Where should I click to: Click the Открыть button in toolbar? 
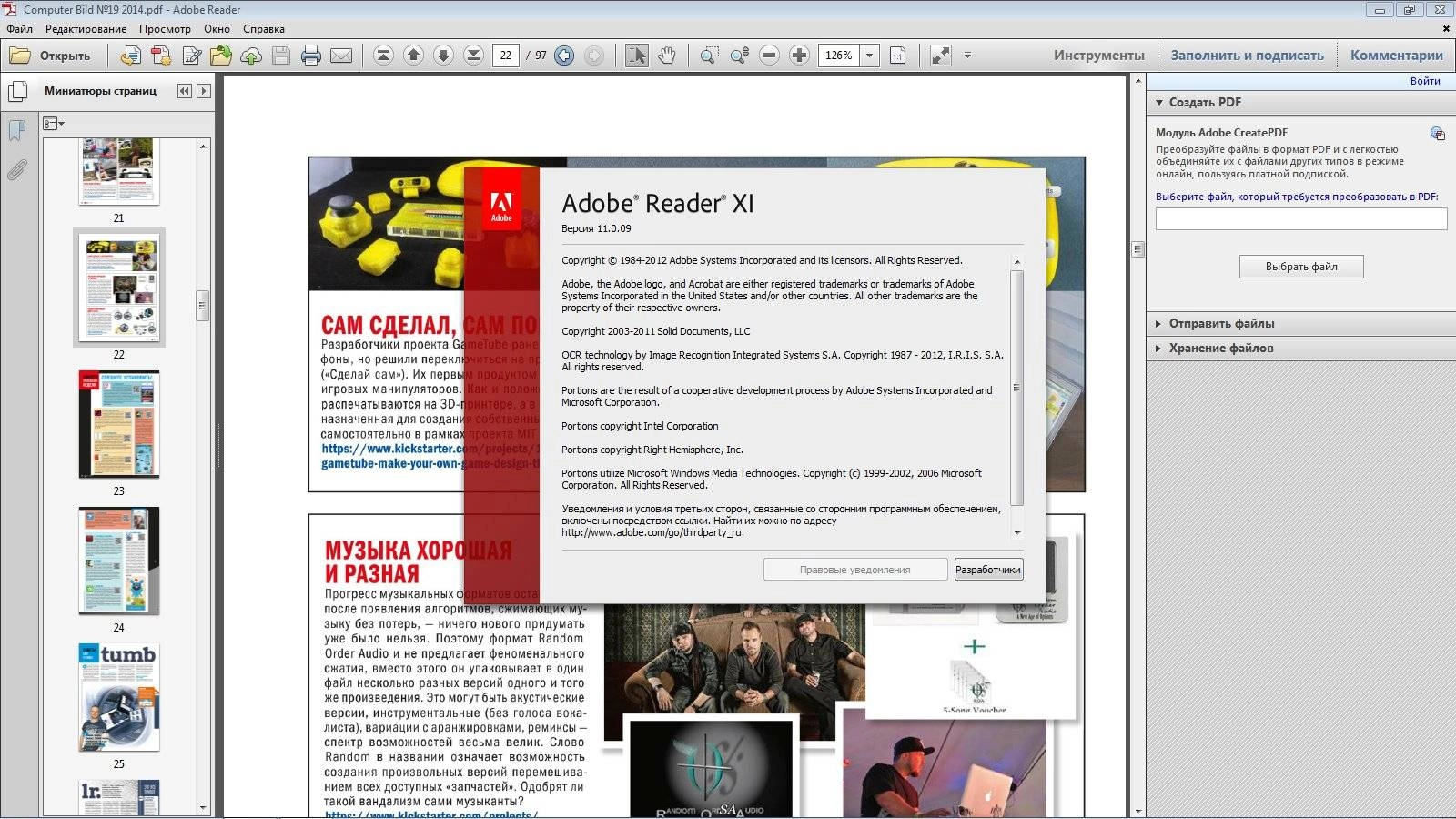[50, 56]
